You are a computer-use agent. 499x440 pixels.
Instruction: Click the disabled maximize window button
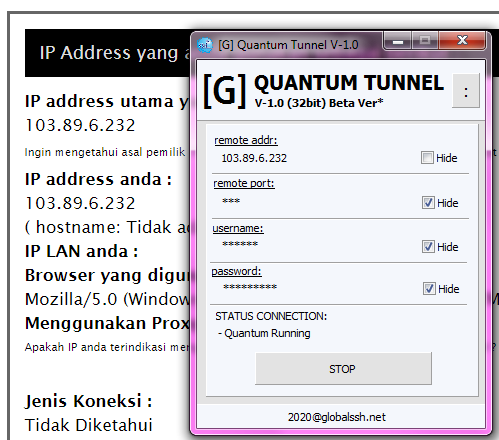pyautogui.click(x=425, y=41)
